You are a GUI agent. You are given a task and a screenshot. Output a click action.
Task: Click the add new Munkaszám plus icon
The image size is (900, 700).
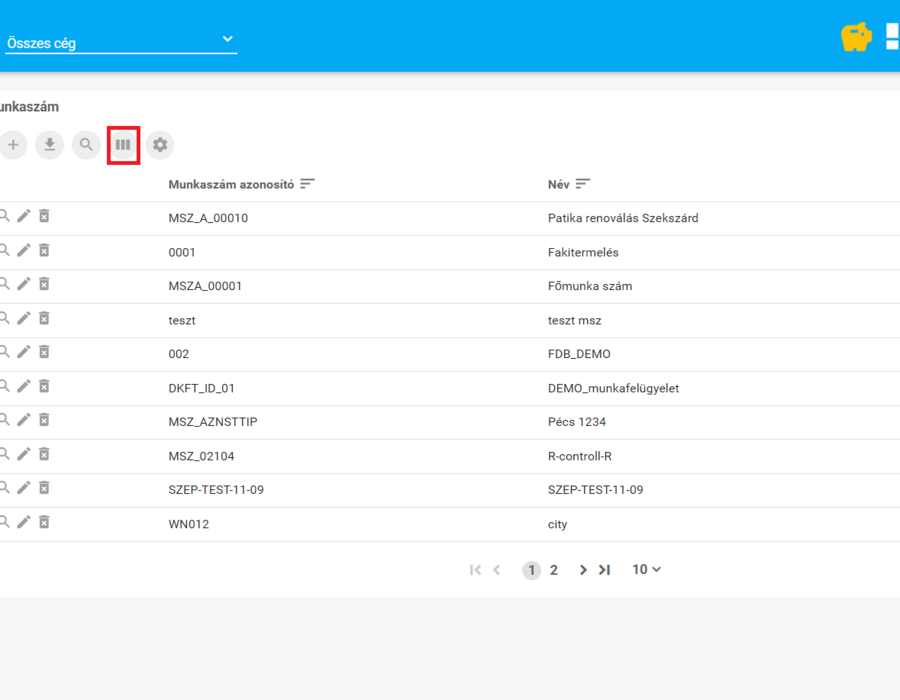(x=13, y=145)
